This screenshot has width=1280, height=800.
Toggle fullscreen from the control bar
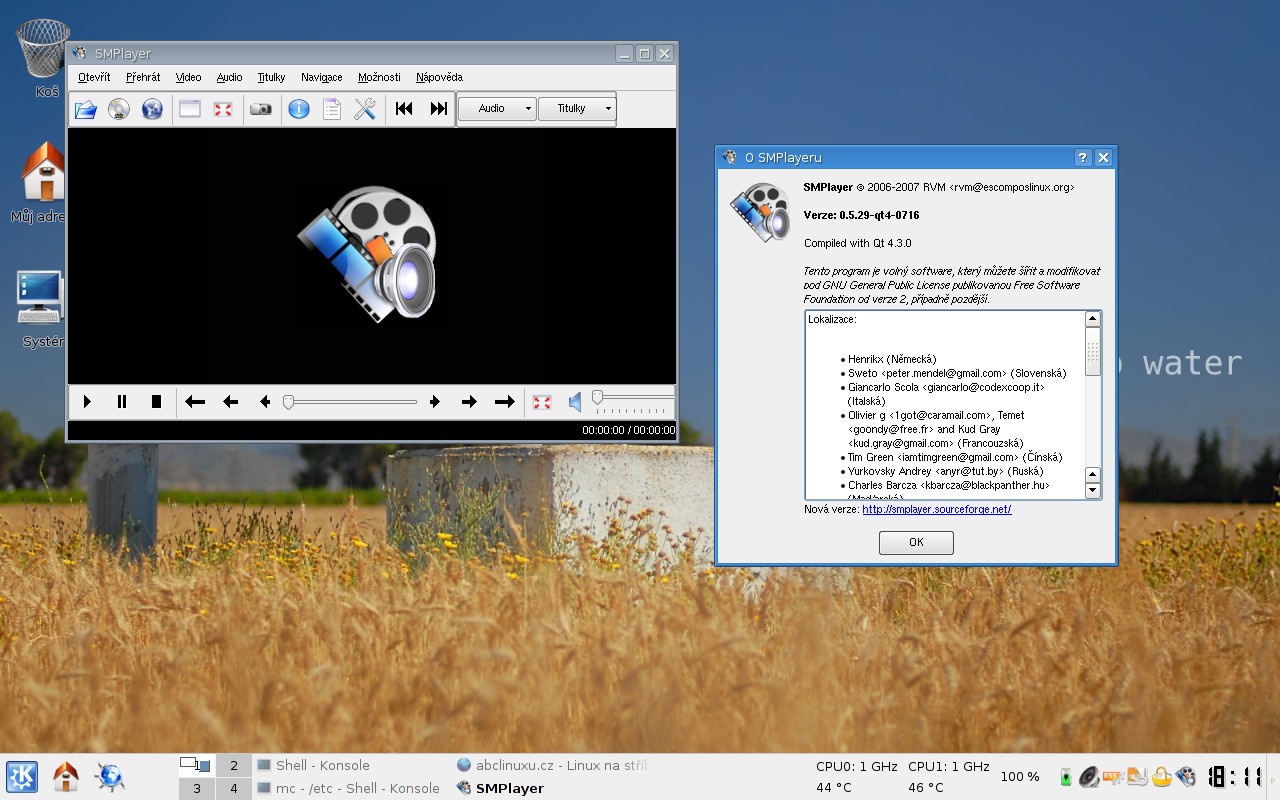[x=542, y=402]
